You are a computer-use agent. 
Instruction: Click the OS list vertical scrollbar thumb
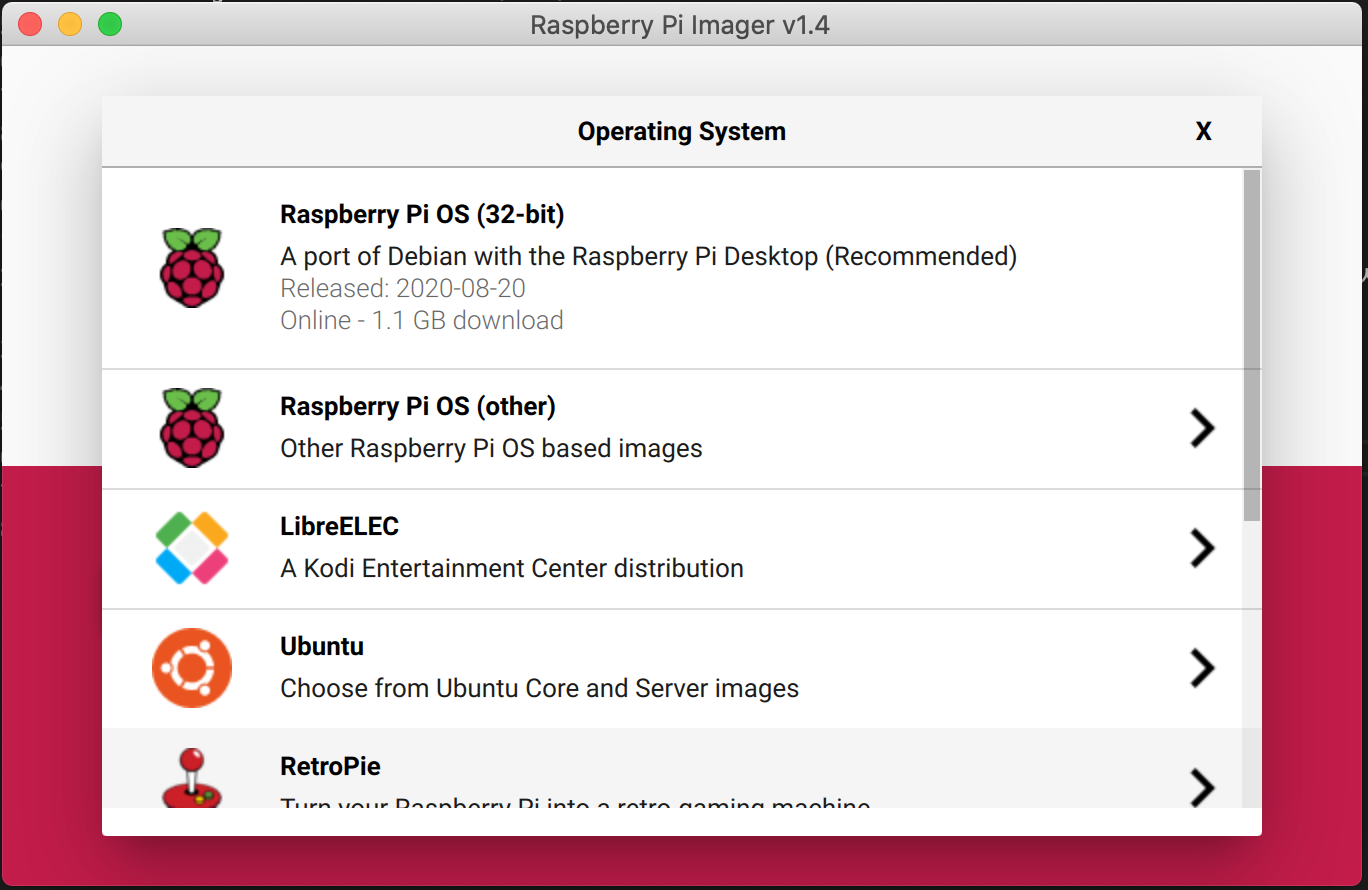coord(1252,345)
